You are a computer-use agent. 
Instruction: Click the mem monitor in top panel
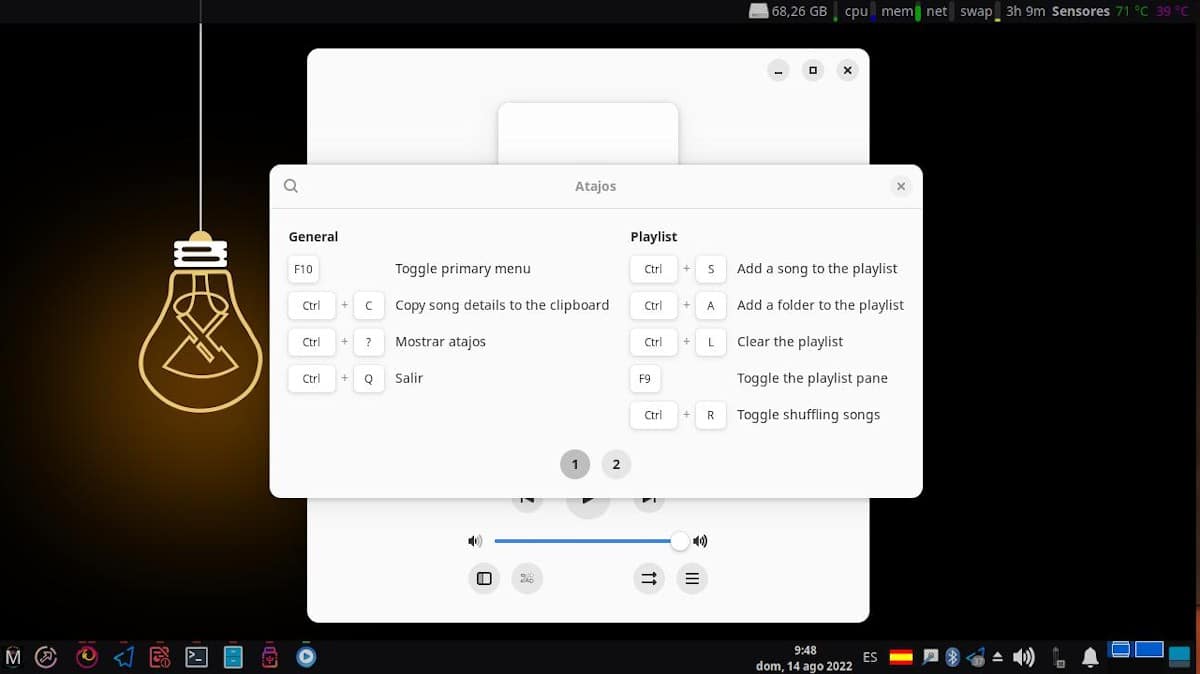pos(901,11)
